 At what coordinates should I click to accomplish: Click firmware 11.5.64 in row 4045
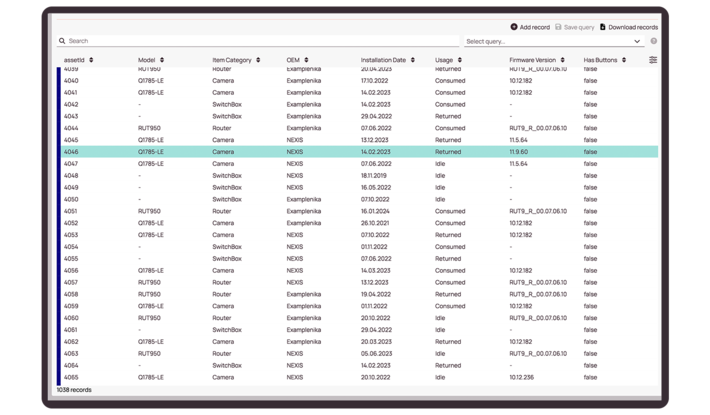tap(518, 140)
